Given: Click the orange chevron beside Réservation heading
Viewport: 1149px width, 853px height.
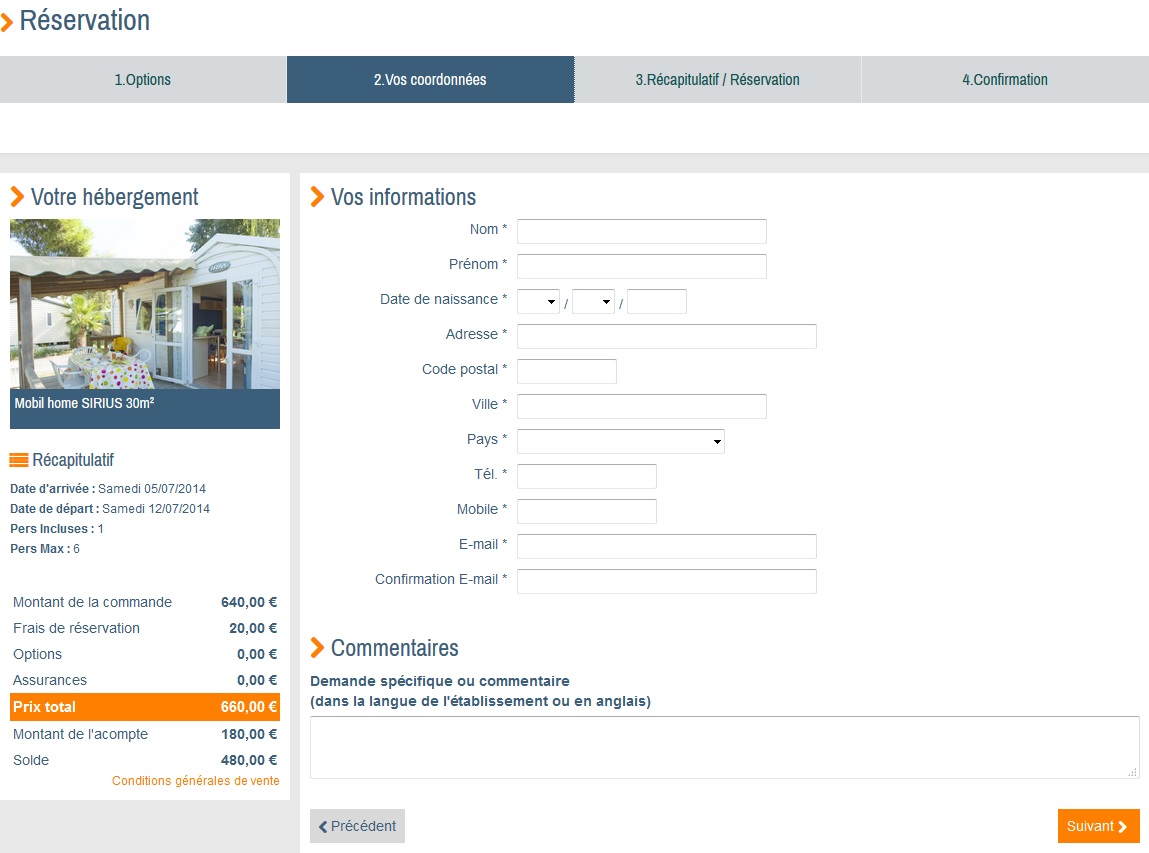Looking at the screenshot, I should coord(7,22).
